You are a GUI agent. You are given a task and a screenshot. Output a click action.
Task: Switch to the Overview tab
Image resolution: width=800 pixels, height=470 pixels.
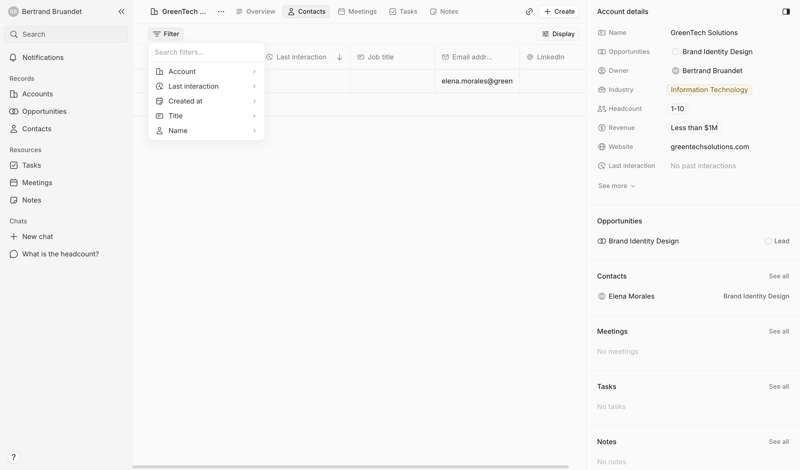point(256,11)
